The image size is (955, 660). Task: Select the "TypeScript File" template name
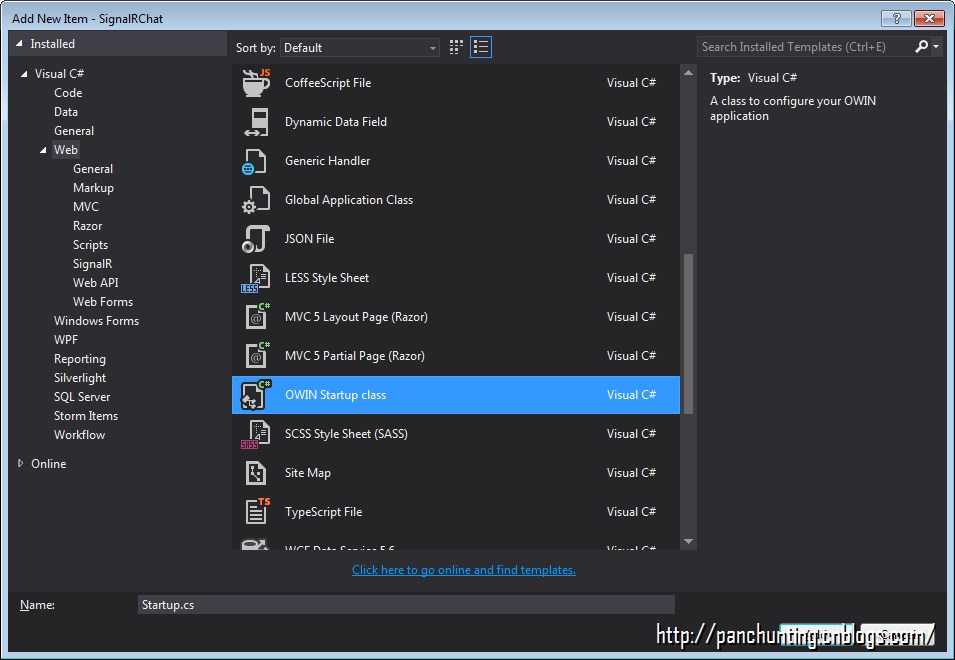coord(323,511)
